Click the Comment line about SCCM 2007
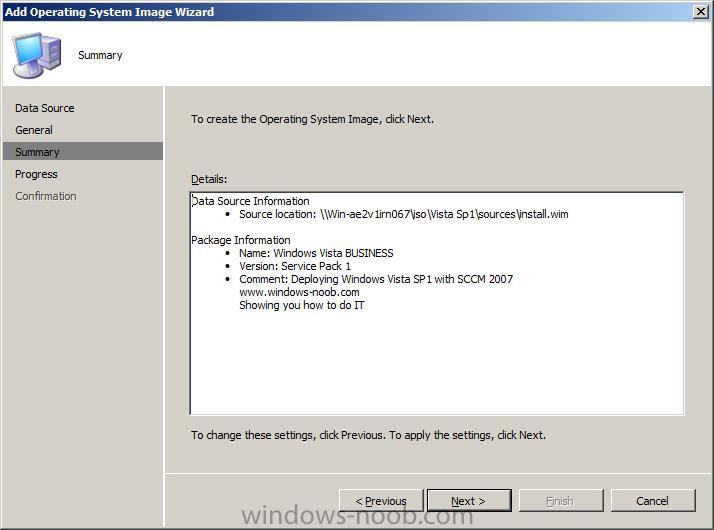714x530 pixels. click(376, 279)
